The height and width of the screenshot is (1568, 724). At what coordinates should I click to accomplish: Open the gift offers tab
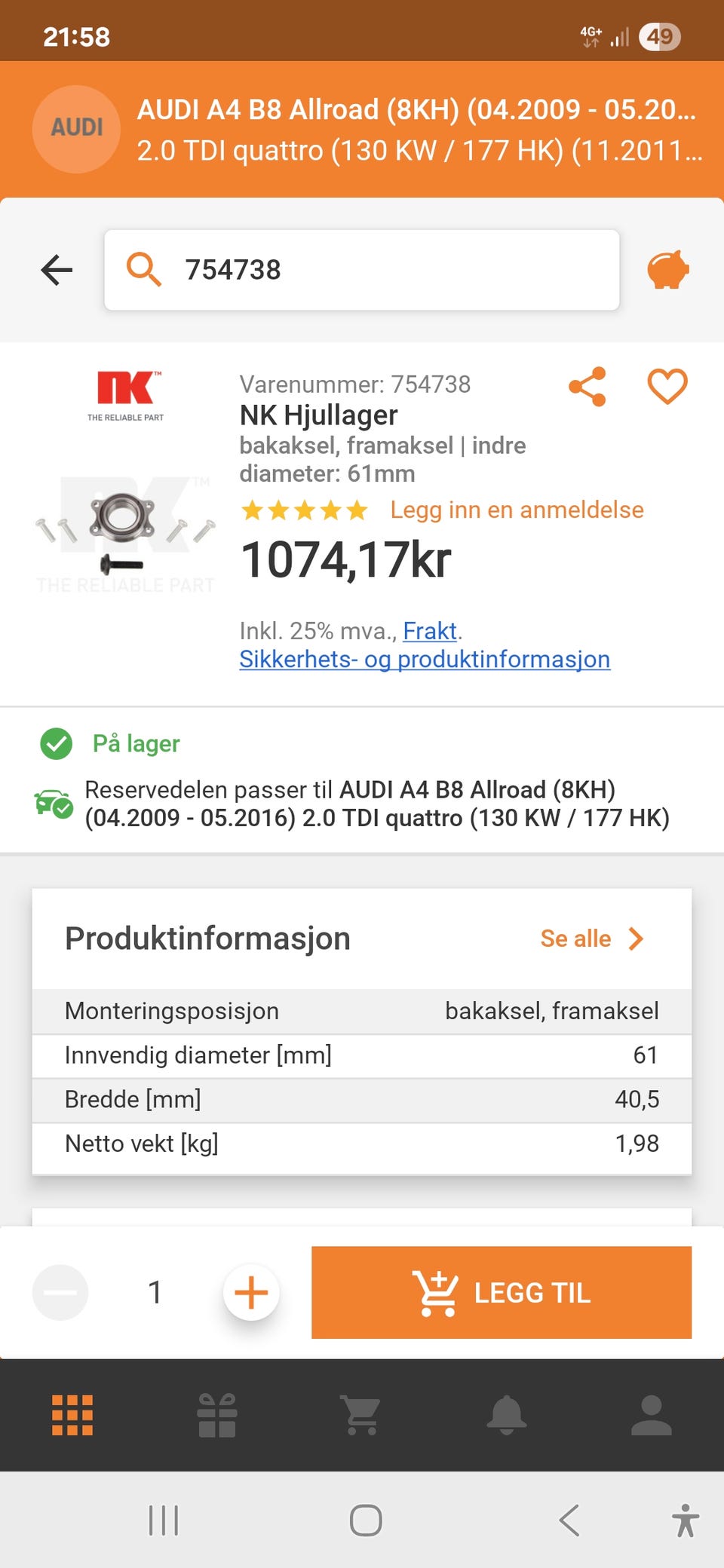[x=217, y=1415]
